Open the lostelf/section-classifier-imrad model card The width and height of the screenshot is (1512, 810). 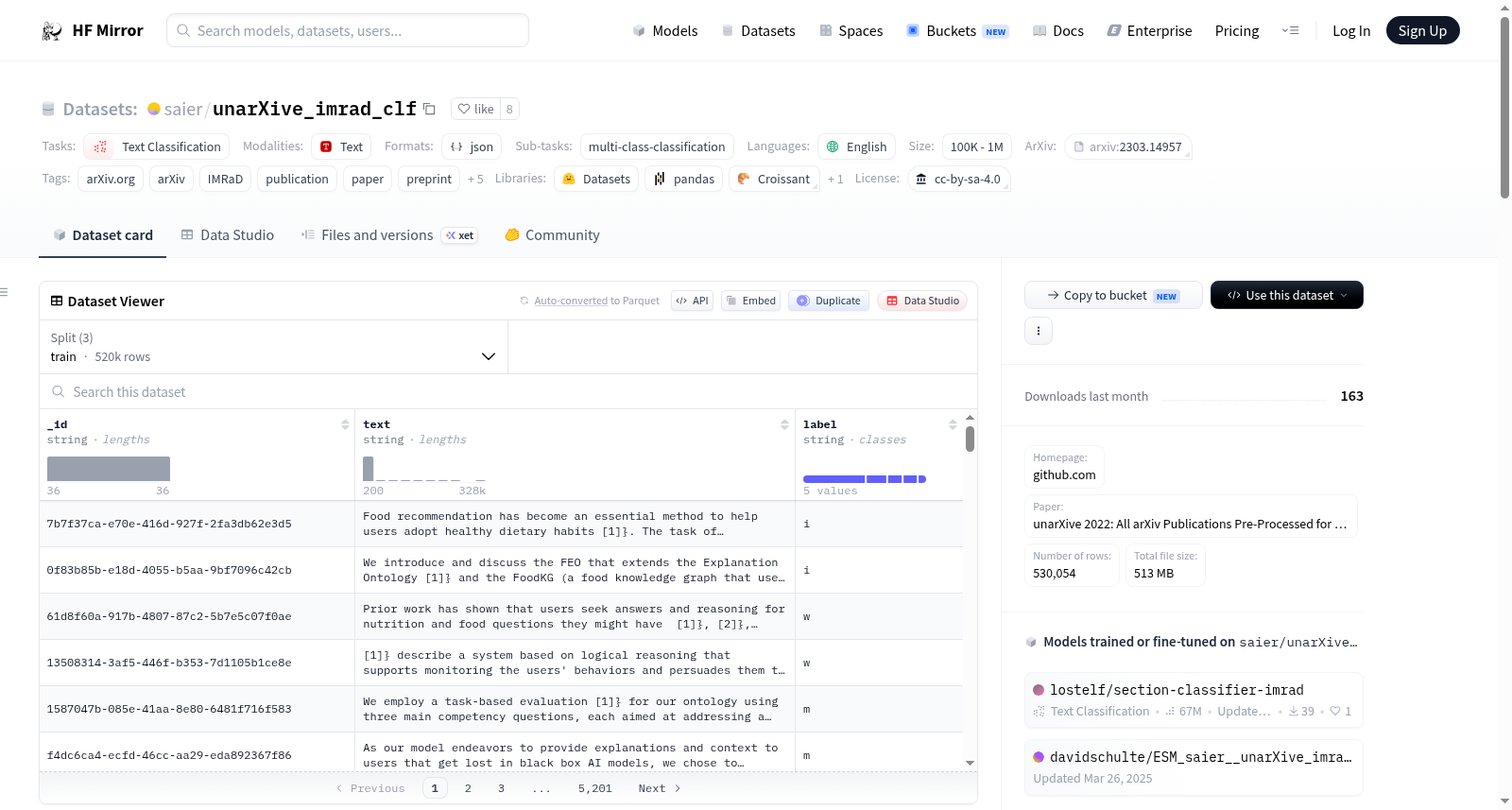pos(1194,699)
